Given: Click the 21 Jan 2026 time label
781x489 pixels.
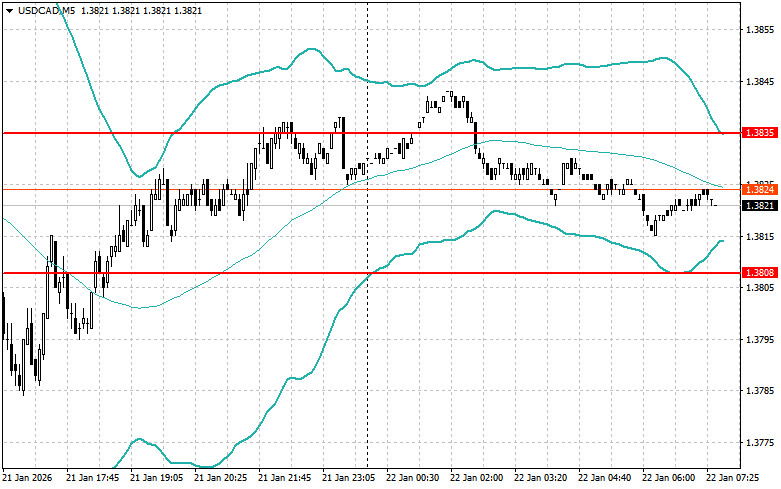Looking at the screenshot, I should pos(27,478).
